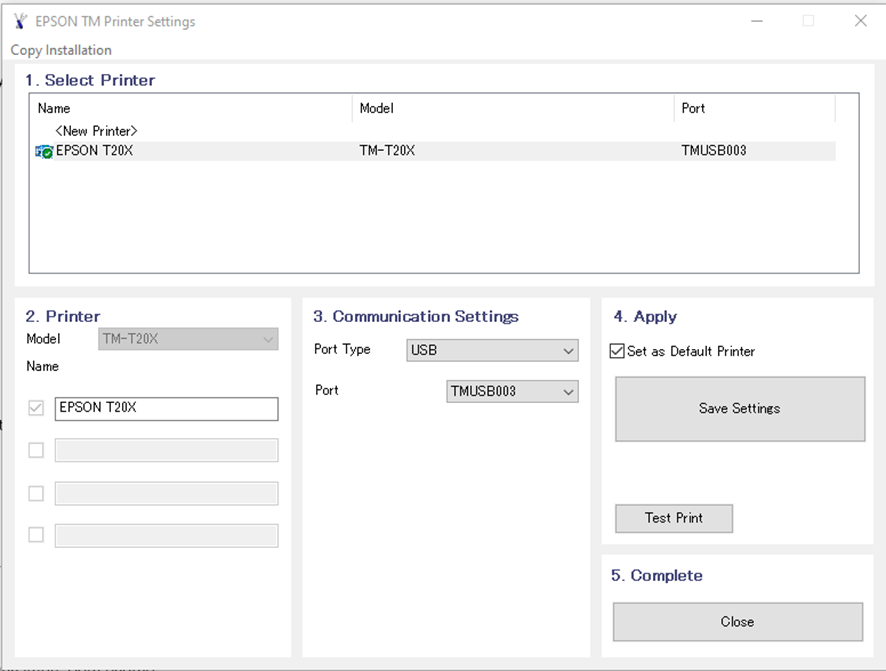The height and width of the screenshot is (671, 886).
Task: Close the window with the X button
Action: (x=860, y=21)
